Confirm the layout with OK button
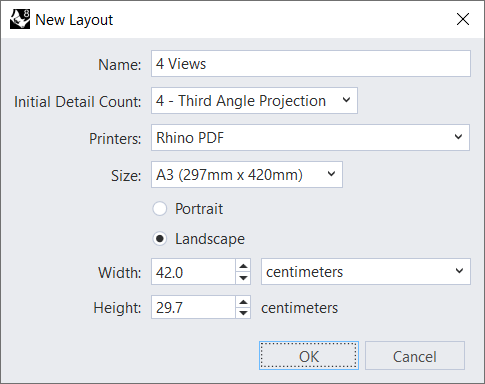The width and height of the screenshot is (485, 384). 309,356
